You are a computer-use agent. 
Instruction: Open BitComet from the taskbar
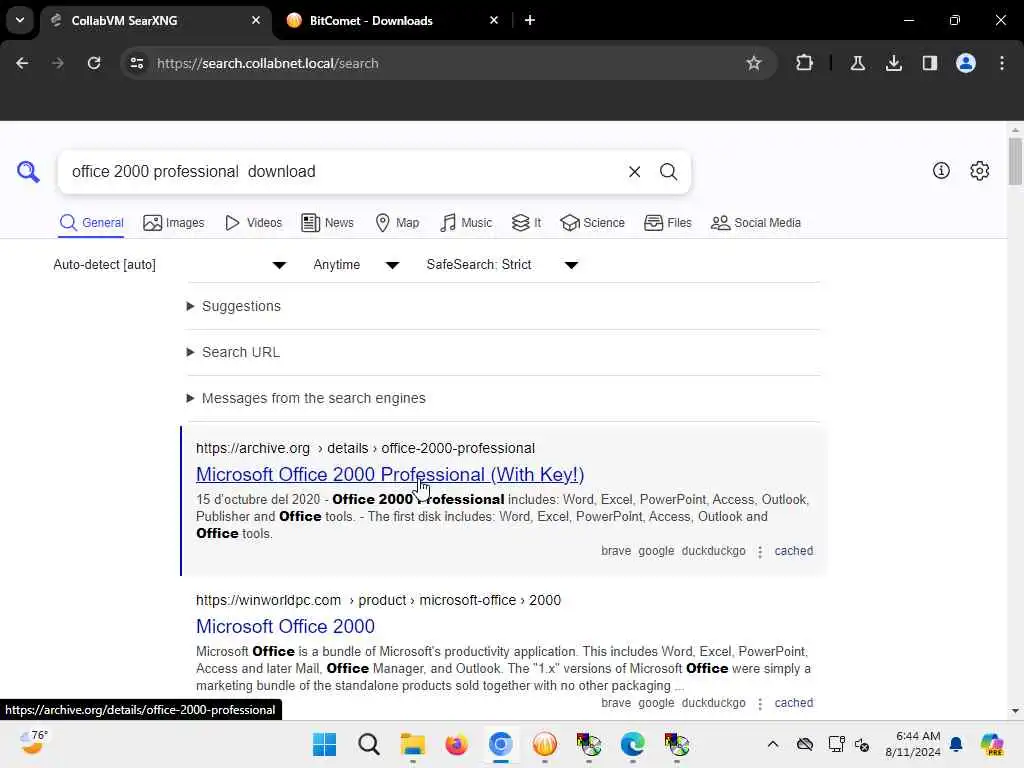545,744
